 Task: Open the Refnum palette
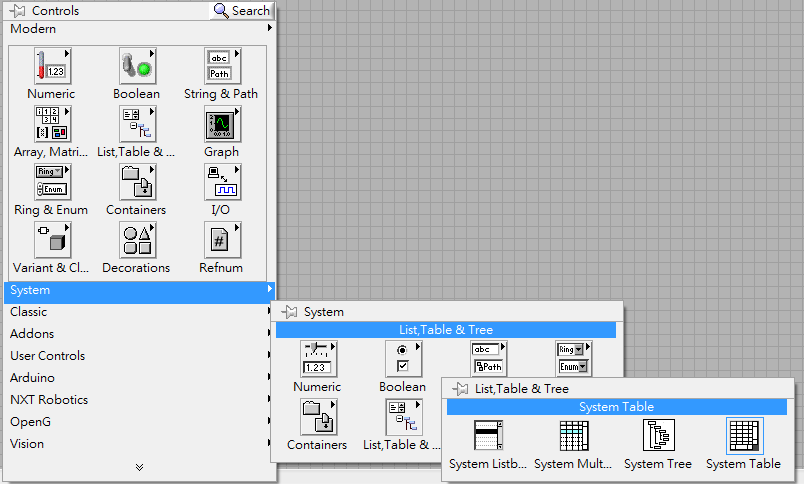tap(223, 240)
